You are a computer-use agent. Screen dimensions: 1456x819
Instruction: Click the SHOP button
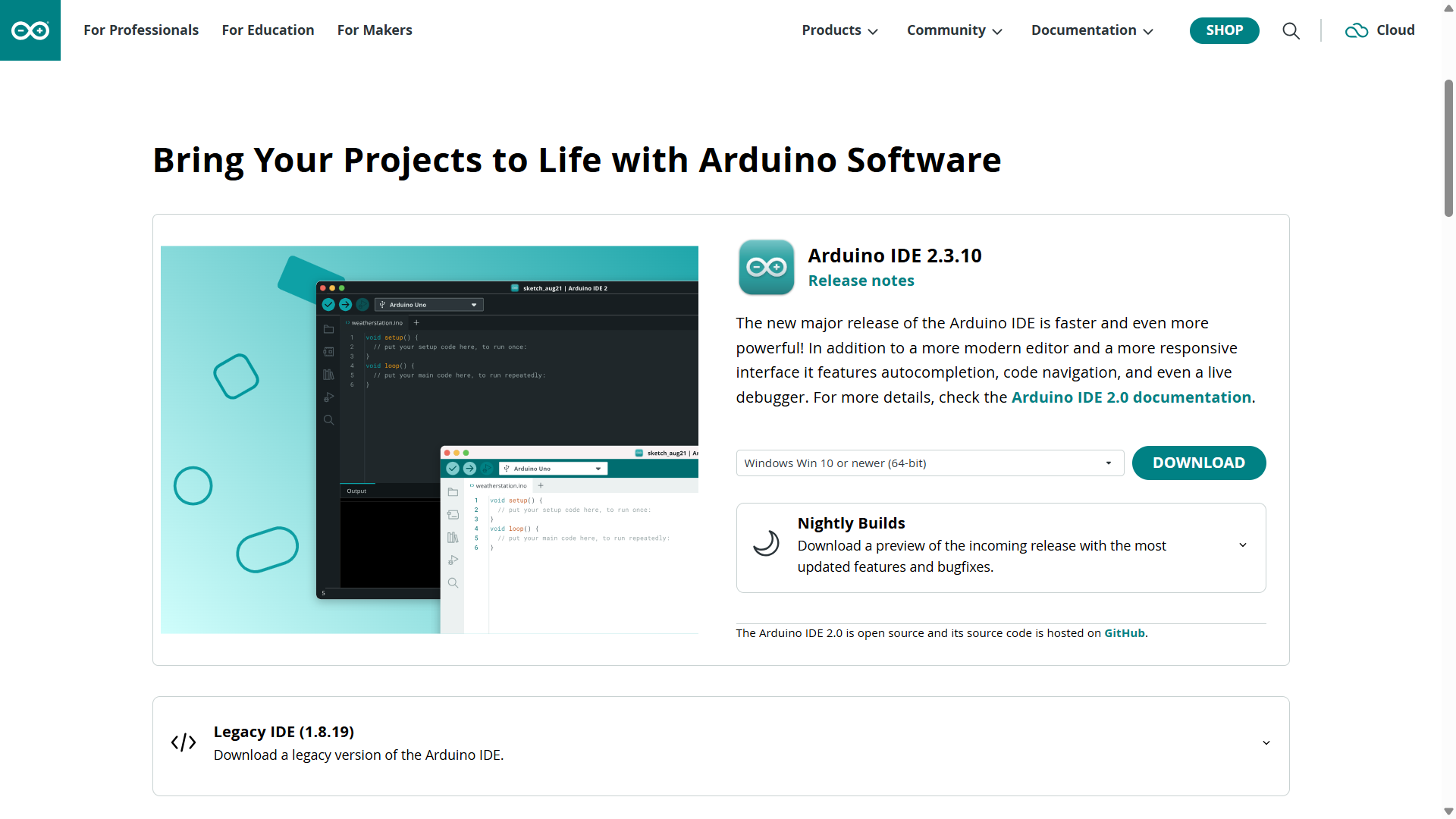click(1225, 30)
